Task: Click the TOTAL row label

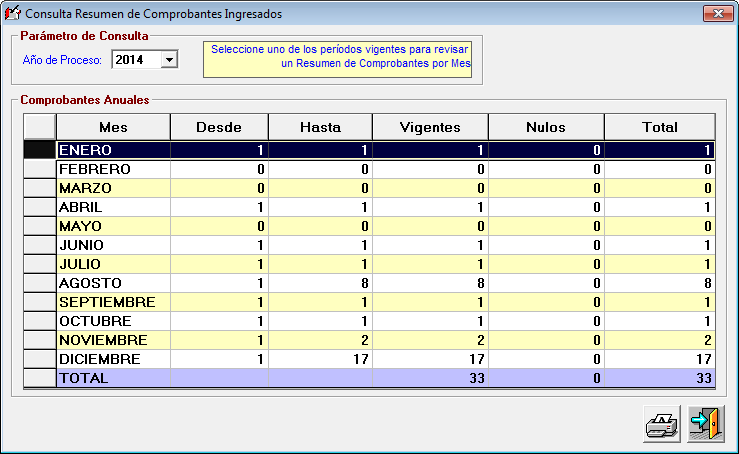Action: pos(83,378)
